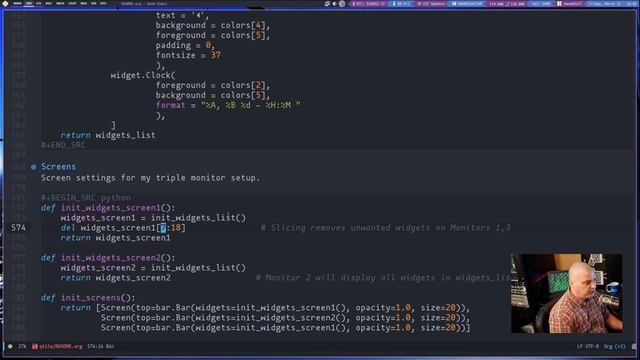Click the green state indicator in modeline
Image resolution: width=640 pixels, height=360 pixels.
(10, 347)
